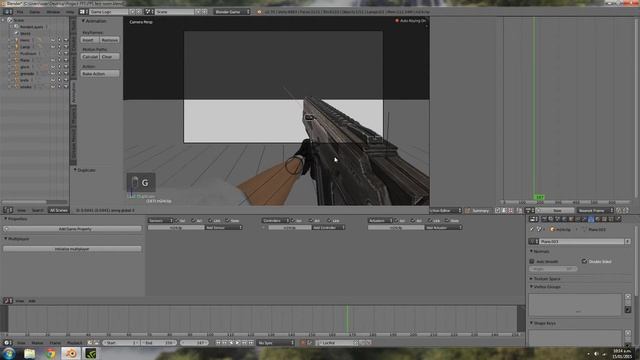Click the current frame field in timeline

point(195,343)
